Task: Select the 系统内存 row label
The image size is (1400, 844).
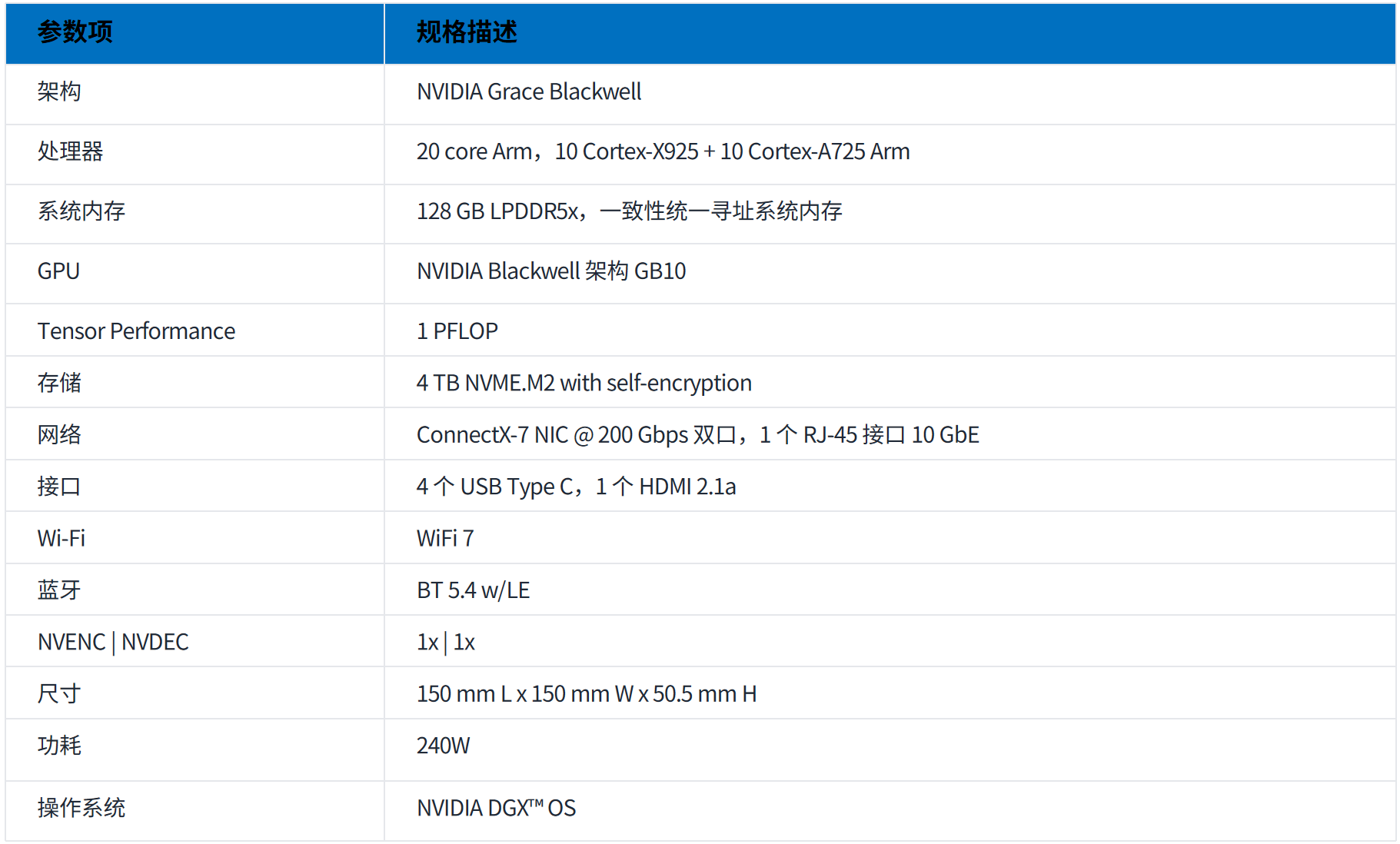Action: click(81, 211)
